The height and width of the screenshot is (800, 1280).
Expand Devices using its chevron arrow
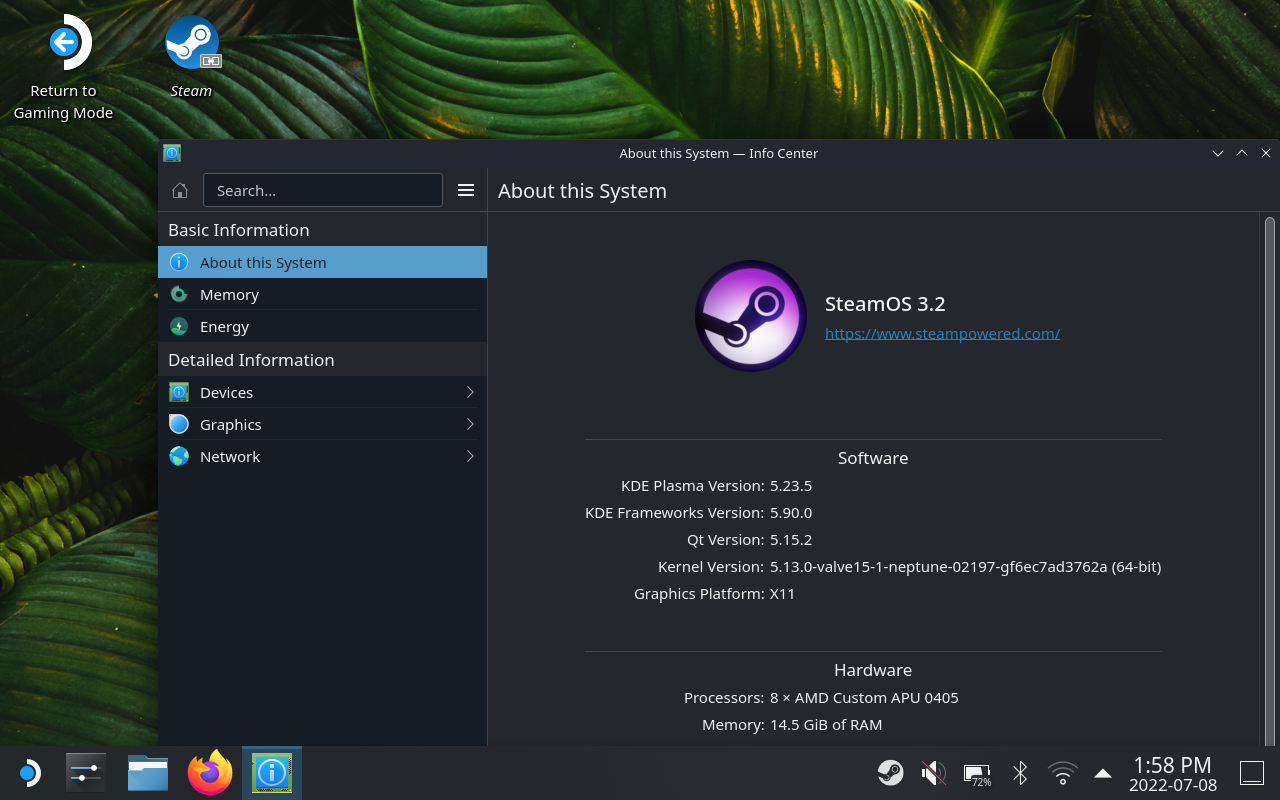[x=470, y=392]
